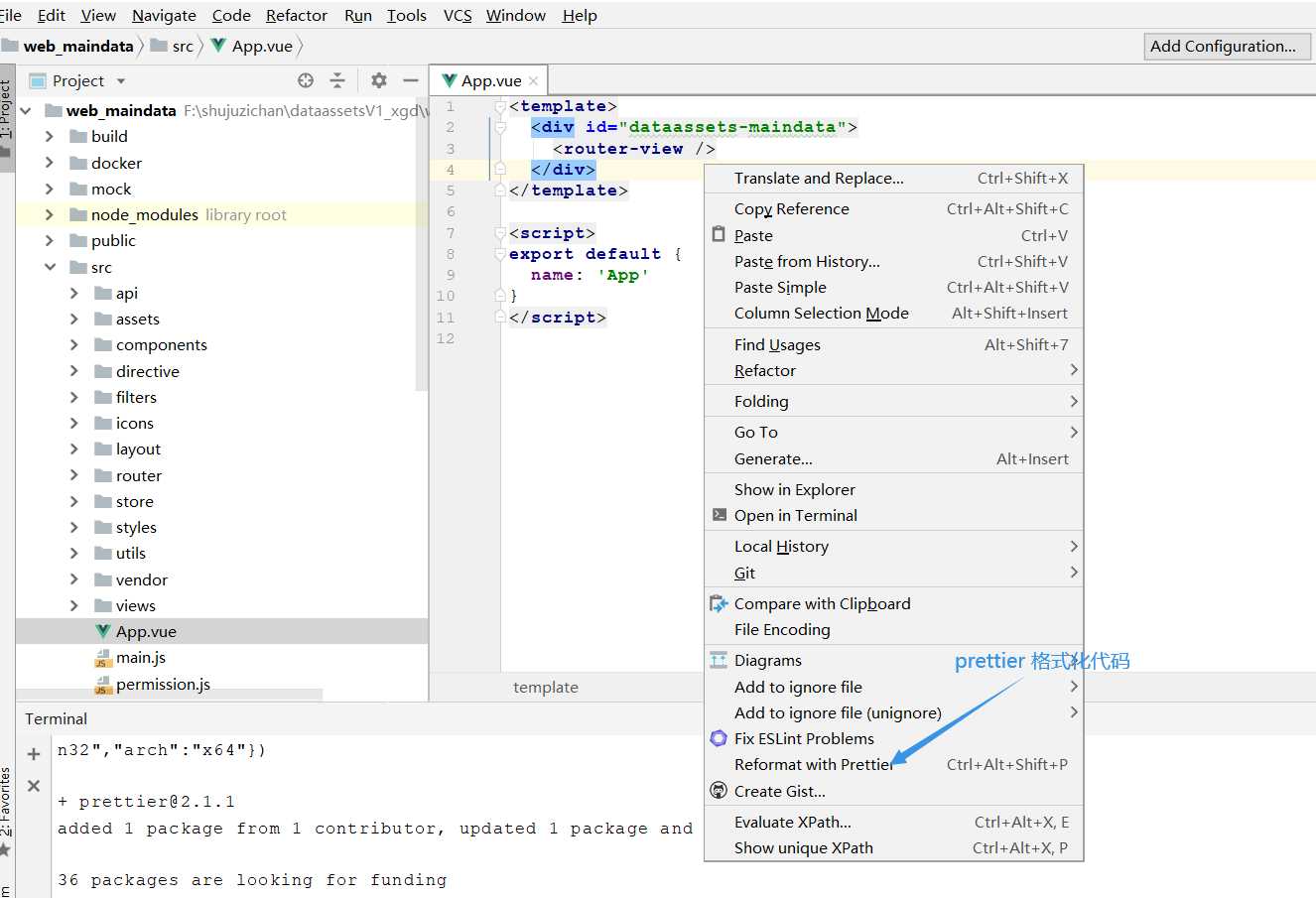
Task: Click the Diagrams icon in context menu
Action: click(719, 660)
